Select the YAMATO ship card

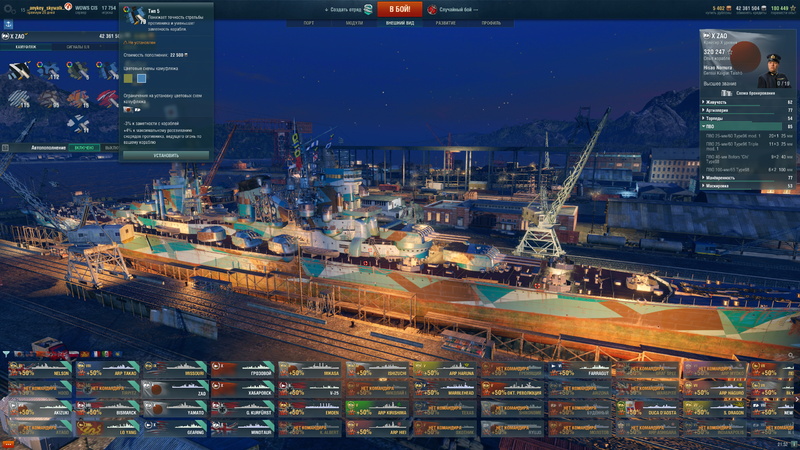174,409
